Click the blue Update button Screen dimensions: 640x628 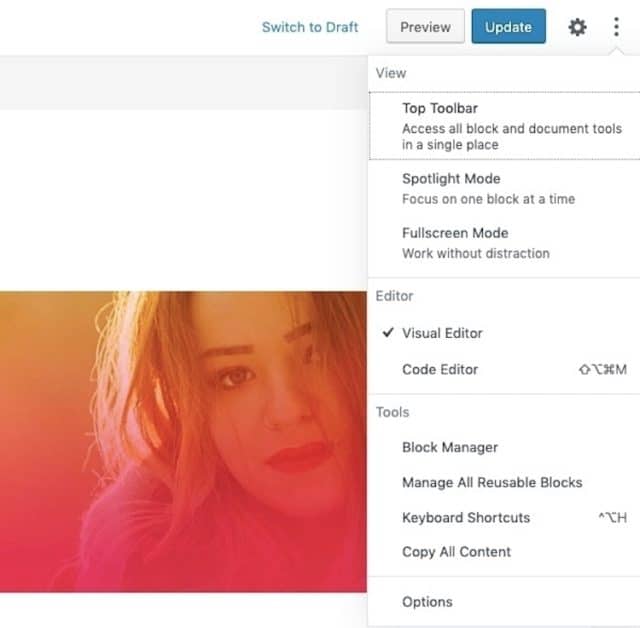click(508, 27)
